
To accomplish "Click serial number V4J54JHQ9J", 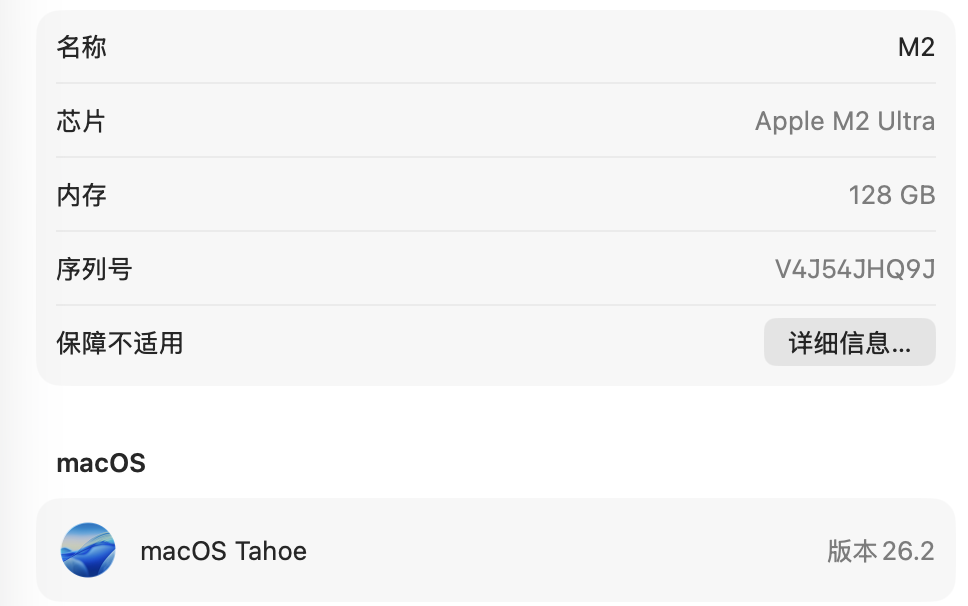I will [855, 269].
